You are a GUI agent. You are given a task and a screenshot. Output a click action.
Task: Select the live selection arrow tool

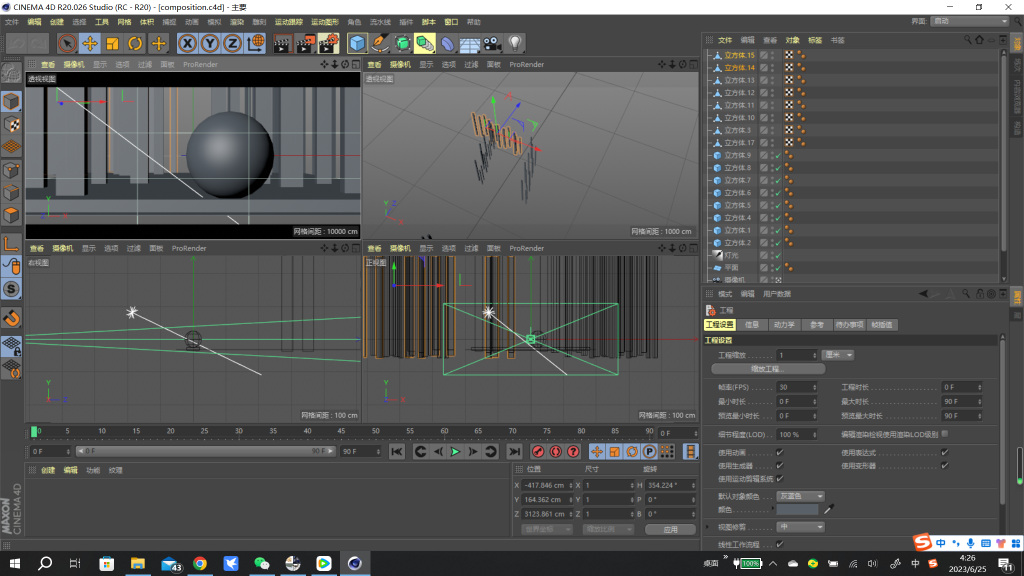[67, 44]
